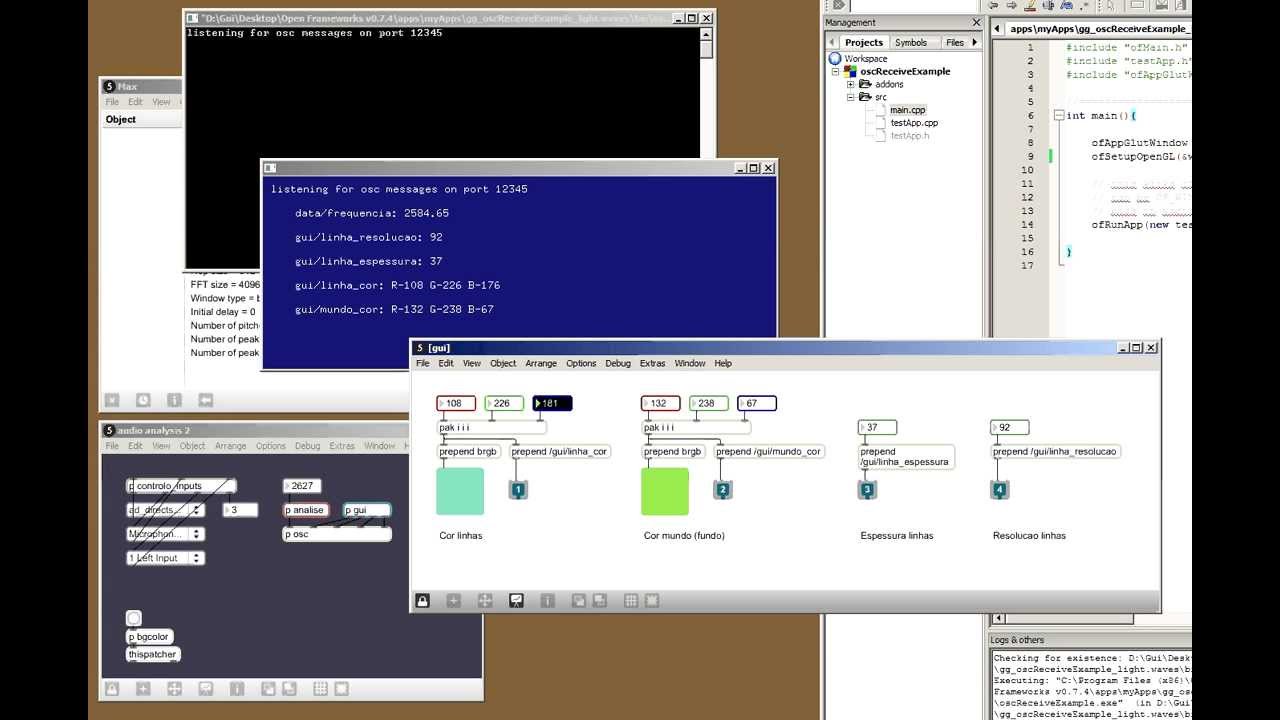Click patcher windows icon in audio analysis 2 toolbar
Screen dimensions: 1280x720
[174, 689]
